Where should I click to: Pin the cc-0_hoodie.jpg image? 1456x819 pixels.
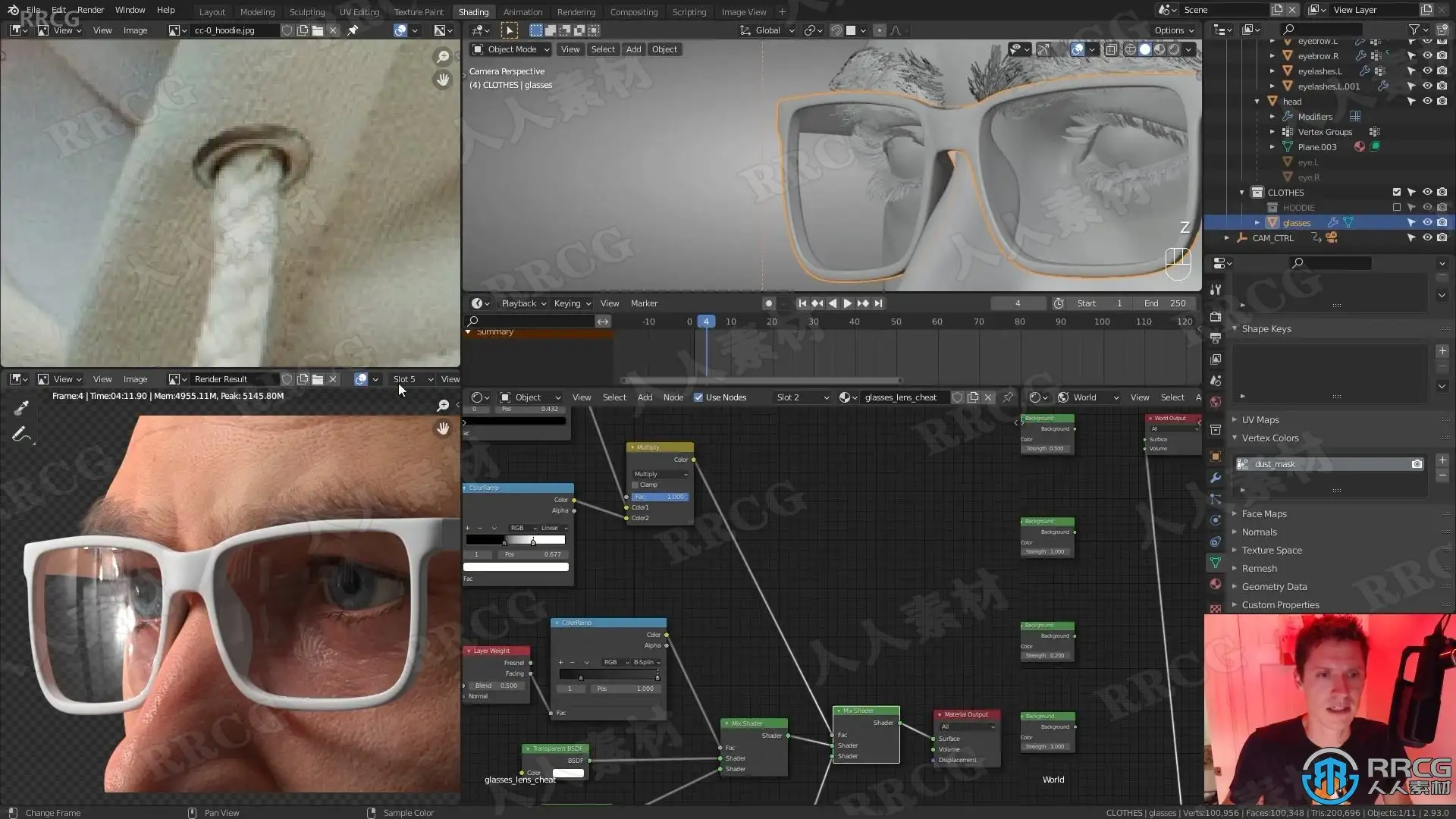[x=353, y=30]
